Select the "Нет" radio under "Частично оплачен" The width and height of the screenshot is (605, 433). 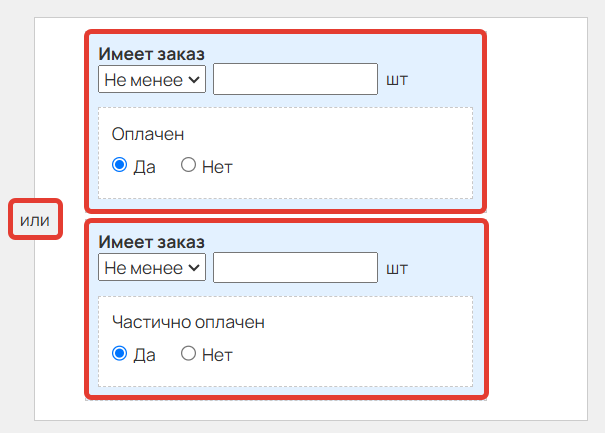(x=188, y=353)
